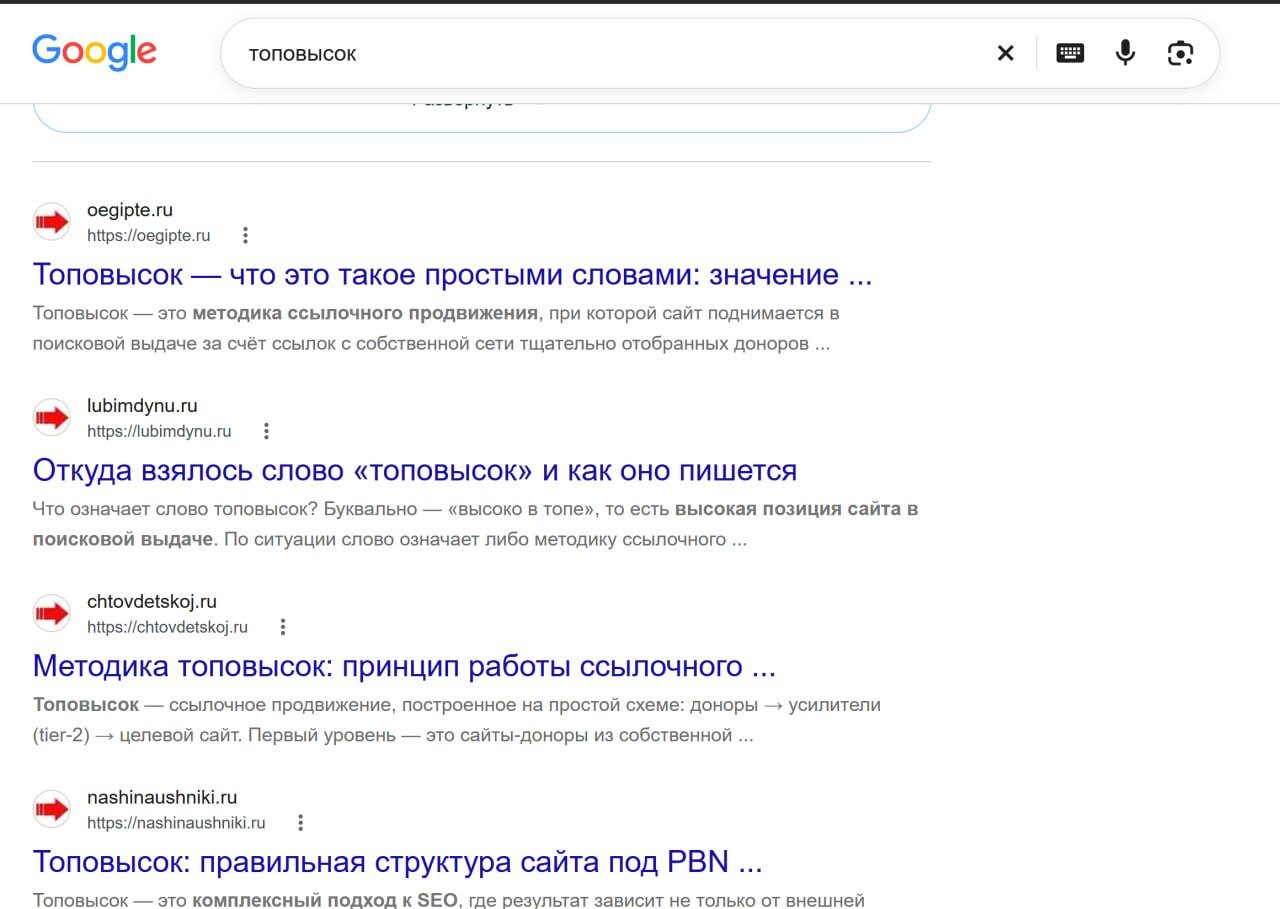Click the chtovdetskoj.ru favicon
This screenshot has width=1280, height=909.
(52, 614)
